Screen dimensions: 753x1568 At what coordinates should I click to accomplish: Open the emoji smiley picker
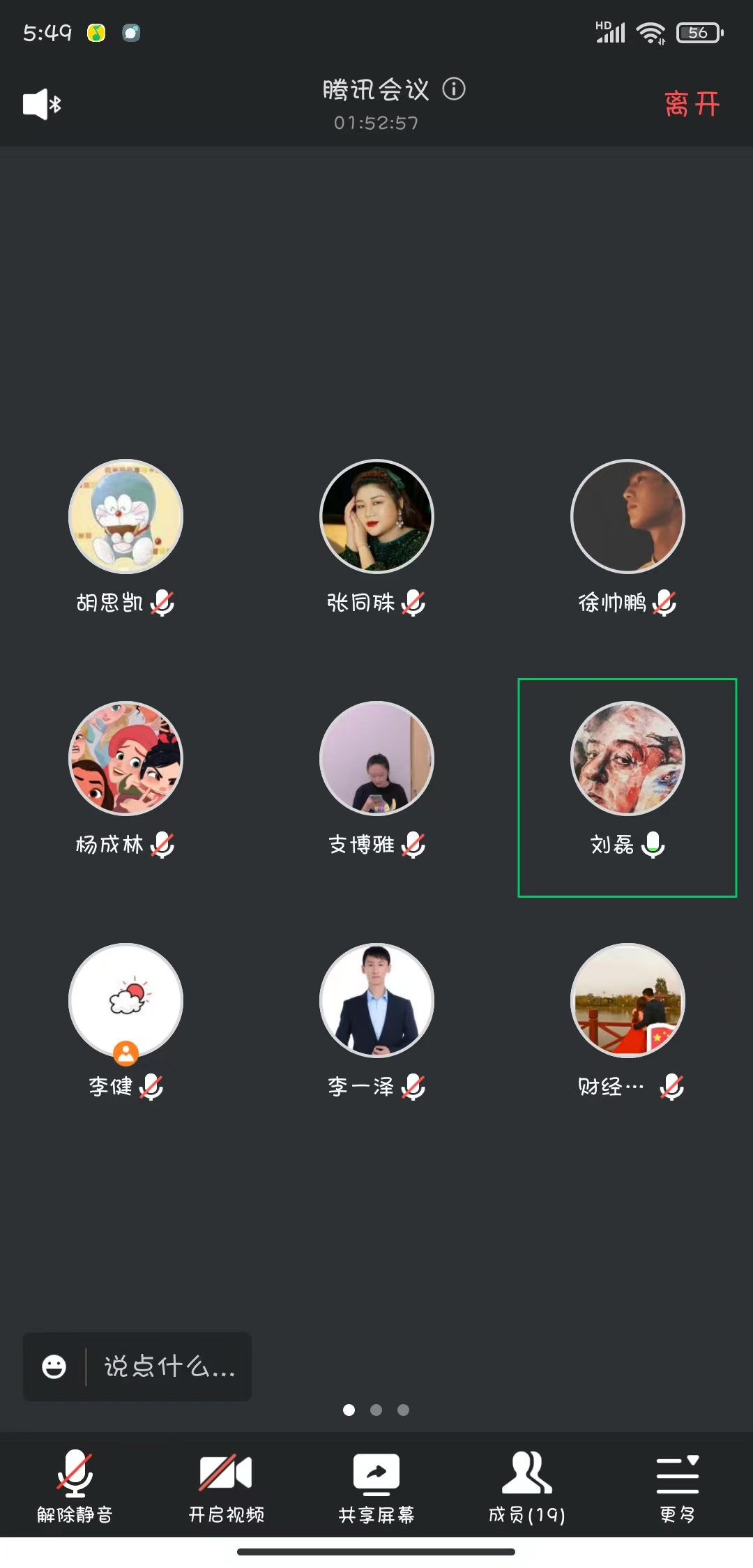(54, 1366)
